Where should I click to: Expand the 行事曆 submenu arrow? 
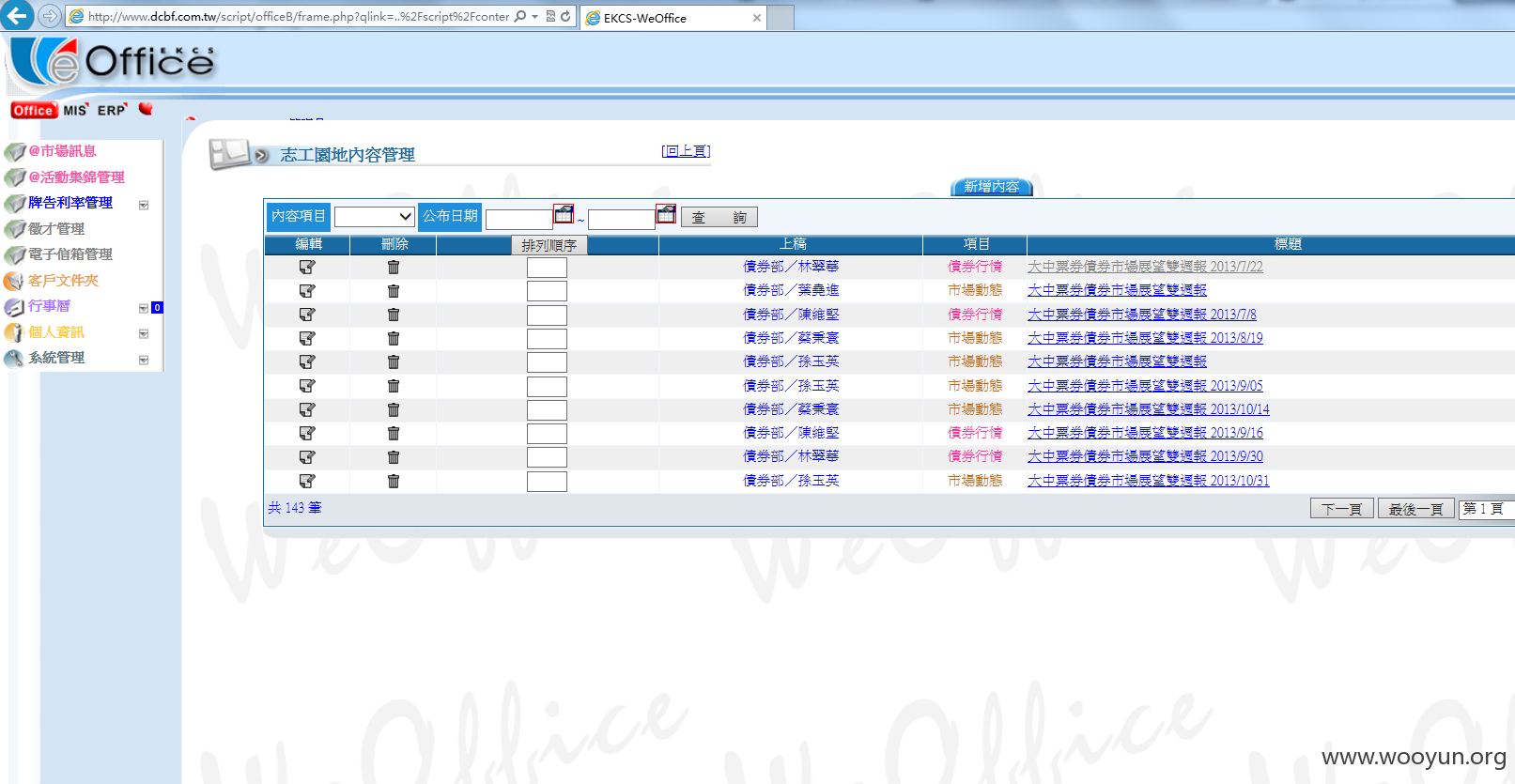[x=144, y=308]
